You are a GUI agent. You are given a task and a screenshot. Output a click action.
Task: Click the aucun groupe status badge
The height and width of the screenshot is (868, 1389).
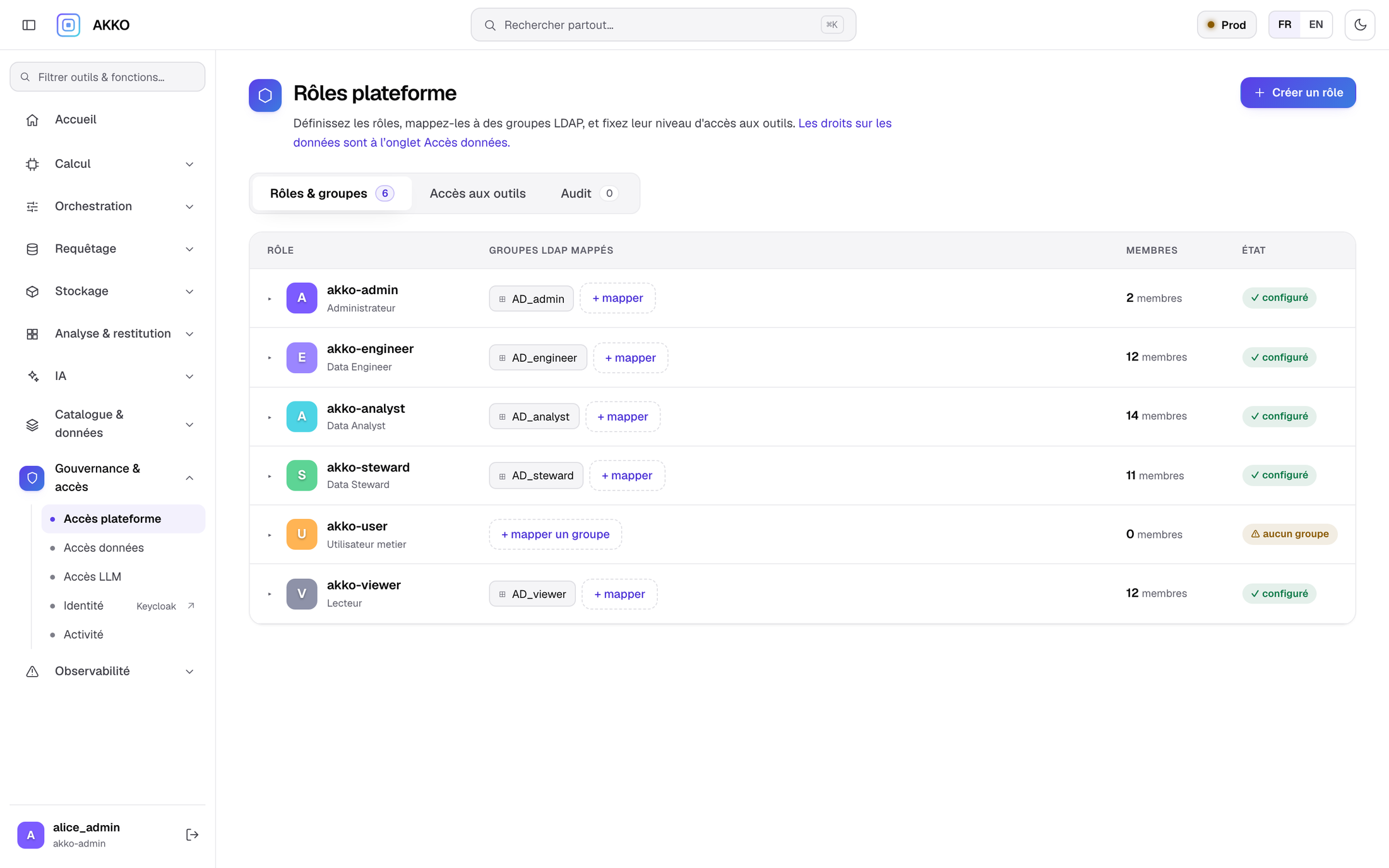(x=1289, y=534)
